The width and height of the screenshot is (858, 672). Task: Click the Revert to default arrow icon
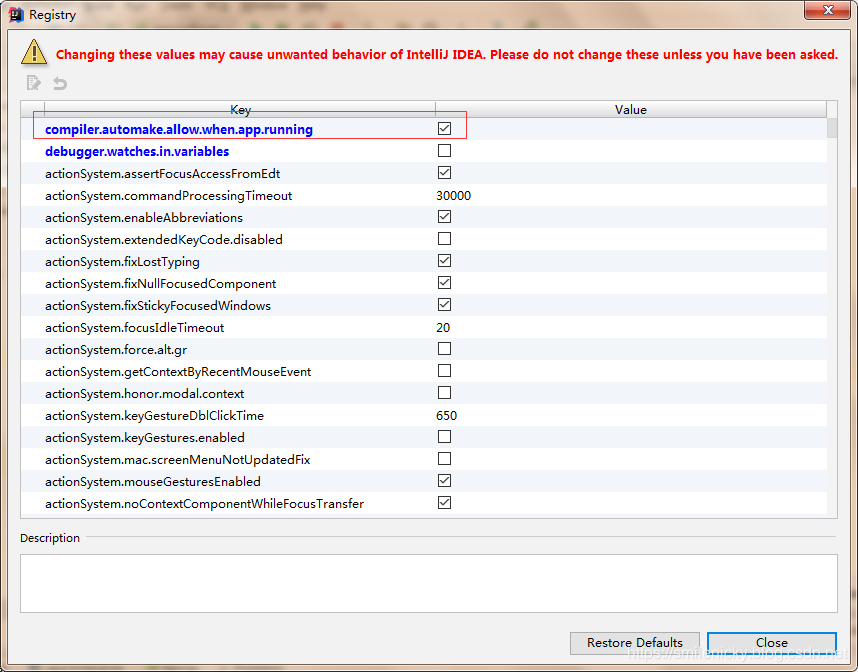click(60, 83)
